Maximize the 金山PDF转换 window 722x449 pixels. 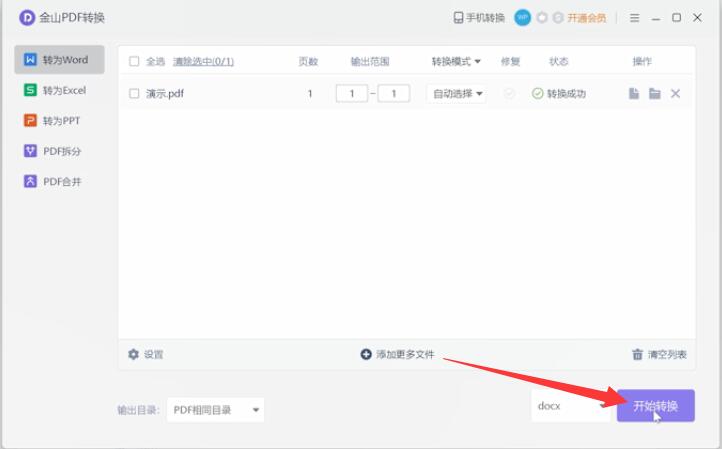(676, 18)
